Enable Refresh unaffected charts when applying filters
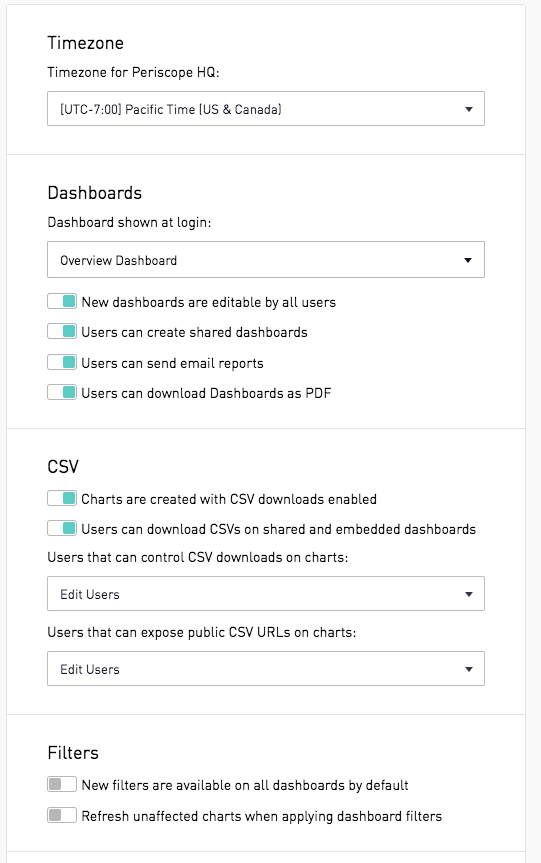This screenshot has width=541, height=863. tap(62, 816)
